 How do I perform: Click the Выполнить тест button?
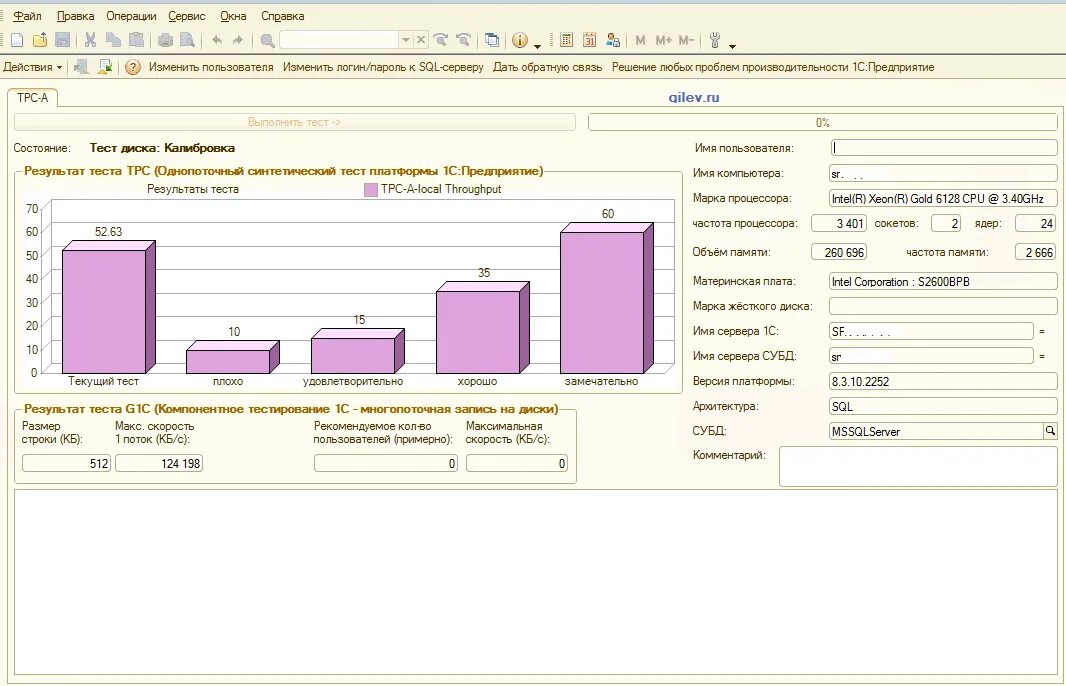[294, 122]
